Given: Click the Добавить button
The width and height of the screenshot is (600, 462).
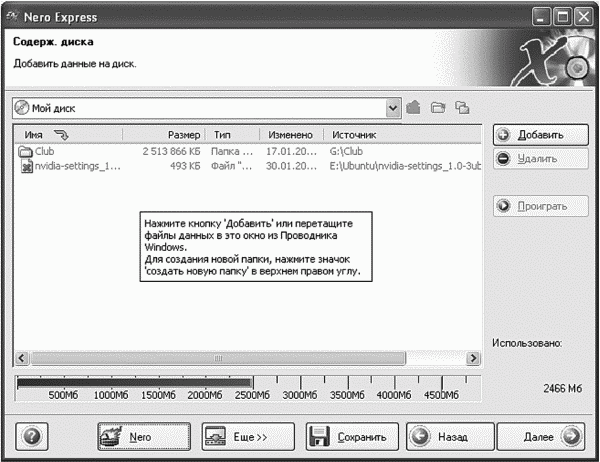Looking at the screenshot, I should click(541, 135).
